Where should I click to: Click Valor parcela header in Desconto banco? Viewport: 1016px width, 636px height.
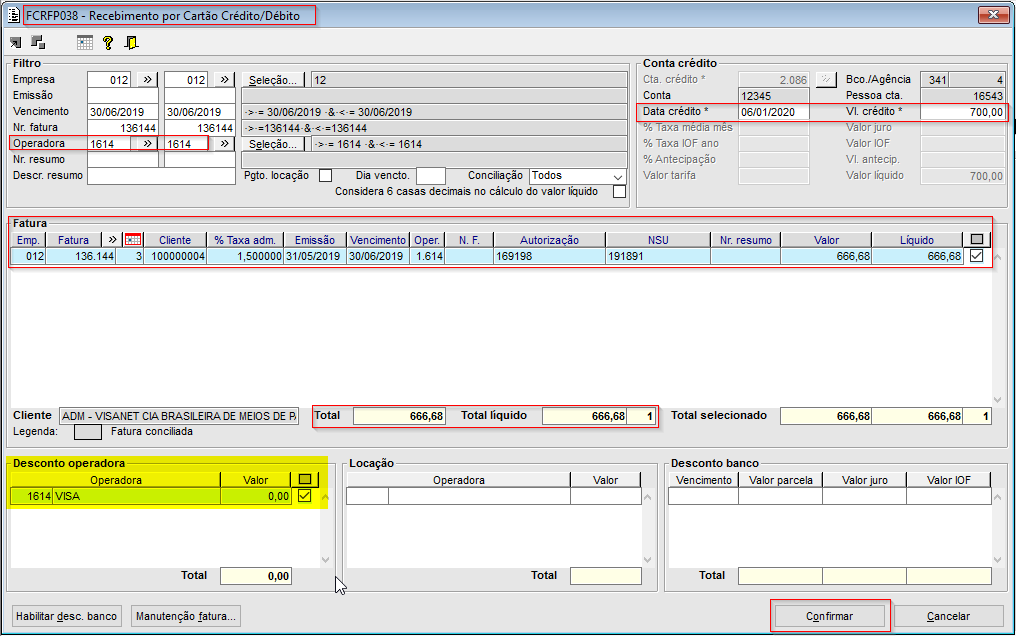tap(781, 480)
